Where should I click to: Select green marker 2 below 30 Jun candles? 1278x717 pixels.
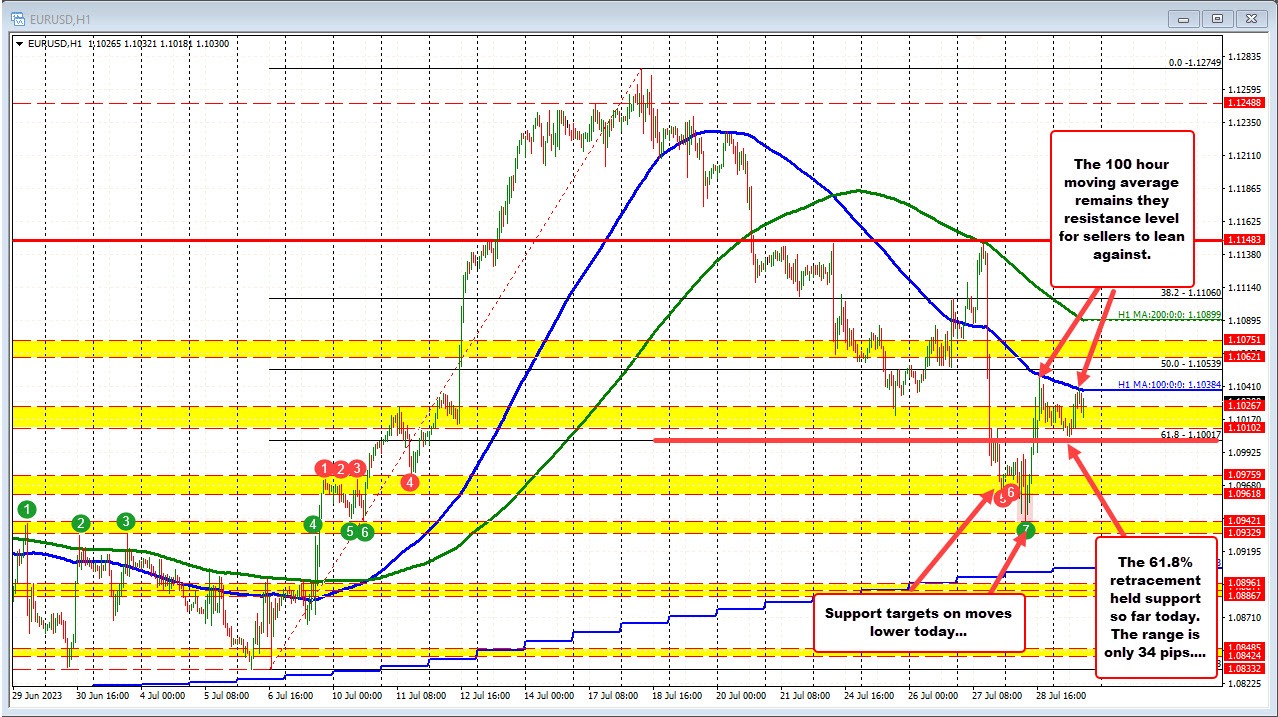(x=80, y=522)
